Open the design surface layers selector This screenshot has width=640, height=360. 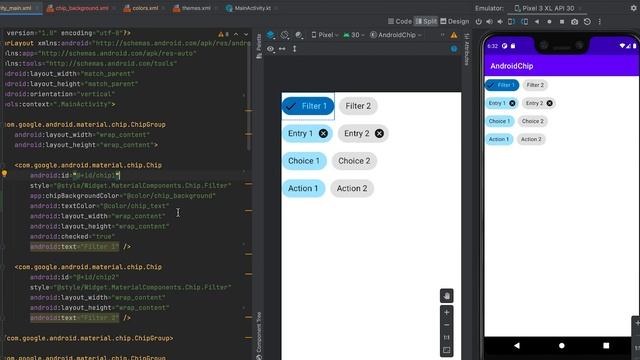point(271,35)
